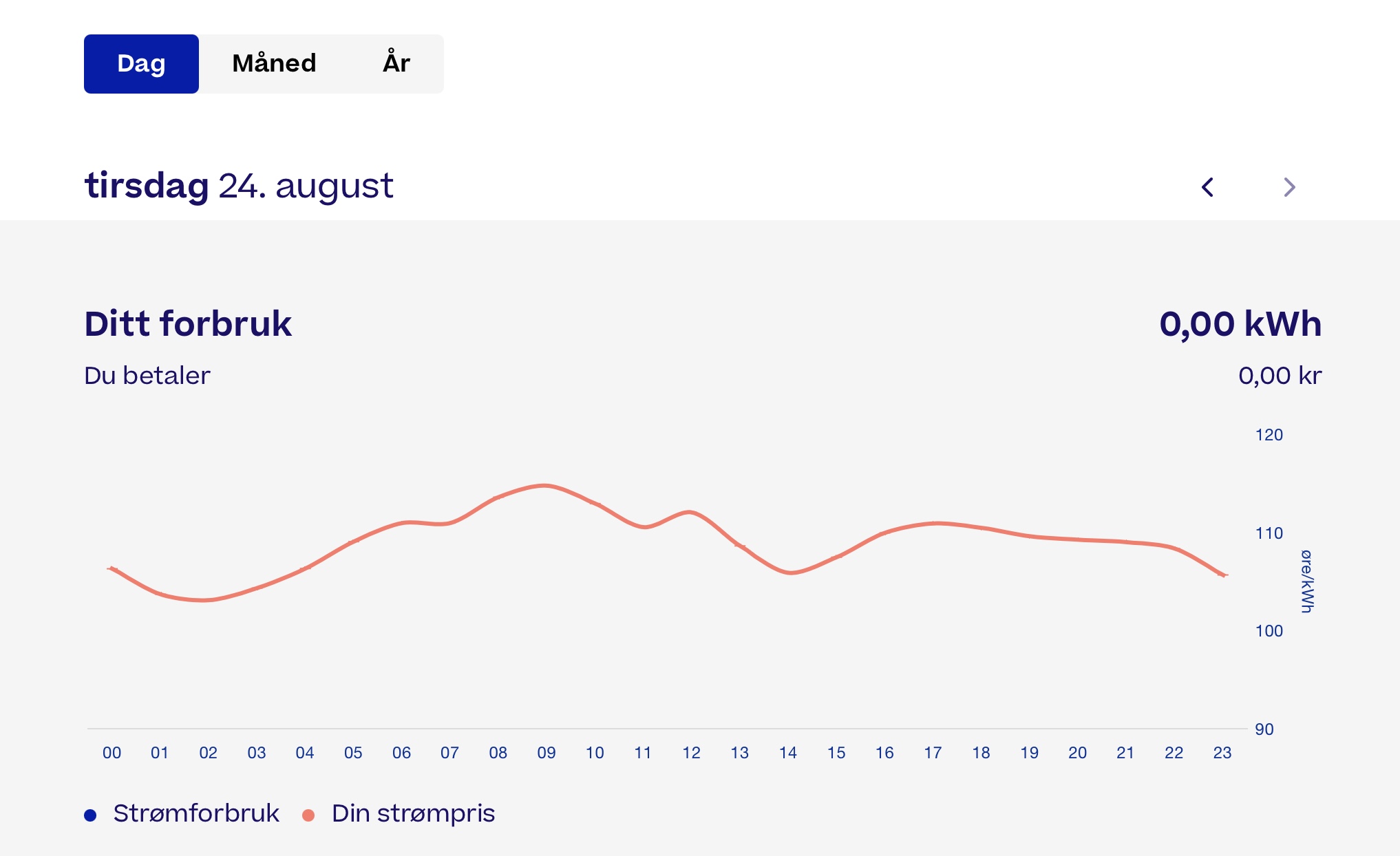Screen dimensions: 1400x856
Task: Go to next day with right chevron
Action: tap(1290, 187)
